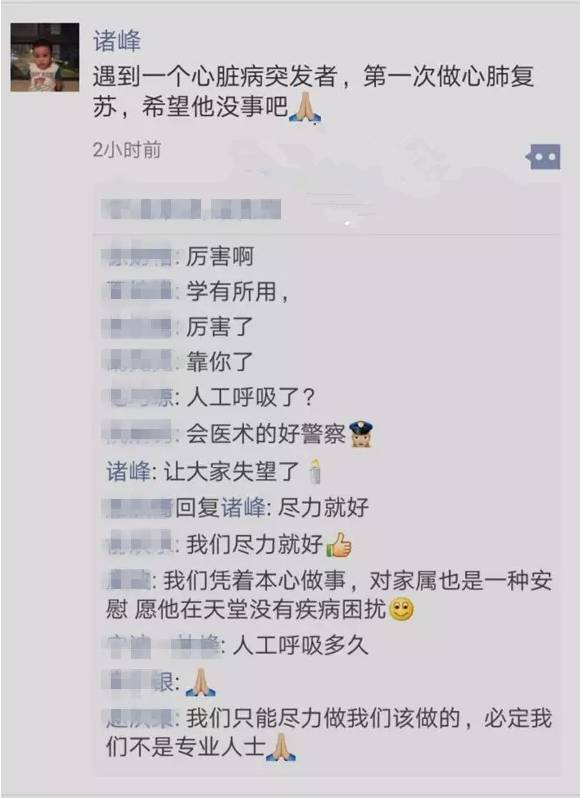Tap the candle emoji after 让大家失望了
This screenshot has height=798, width=580.
315,471
